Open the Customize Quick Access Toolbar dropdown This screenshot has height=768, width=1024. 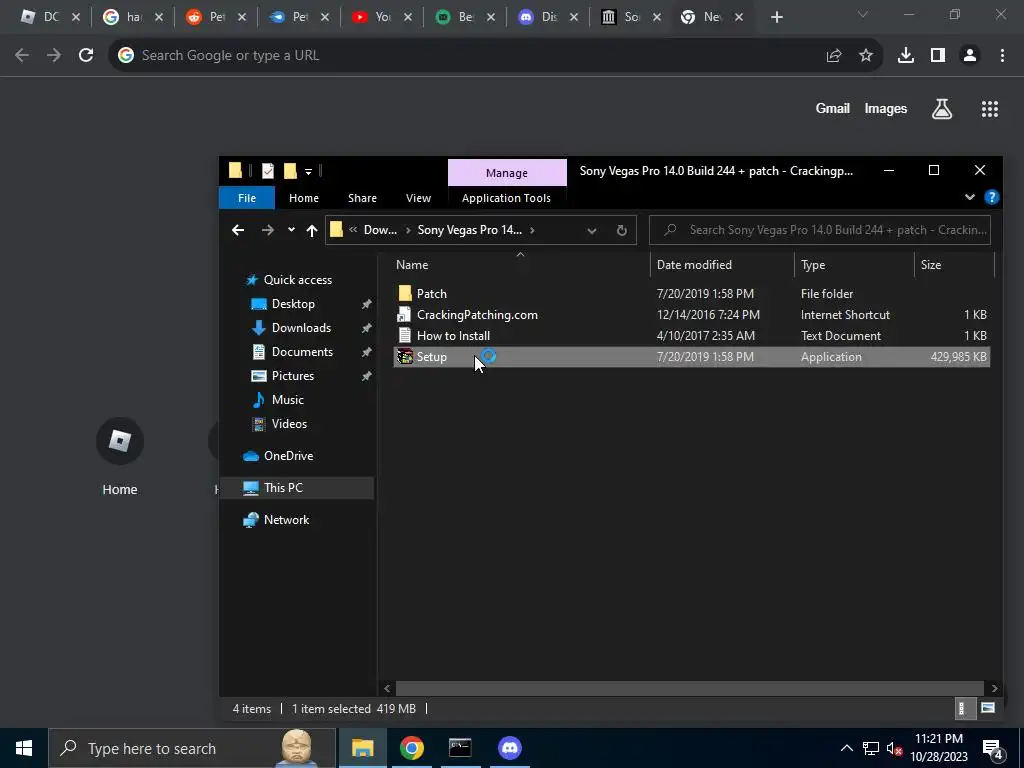(x=308, y=172)
